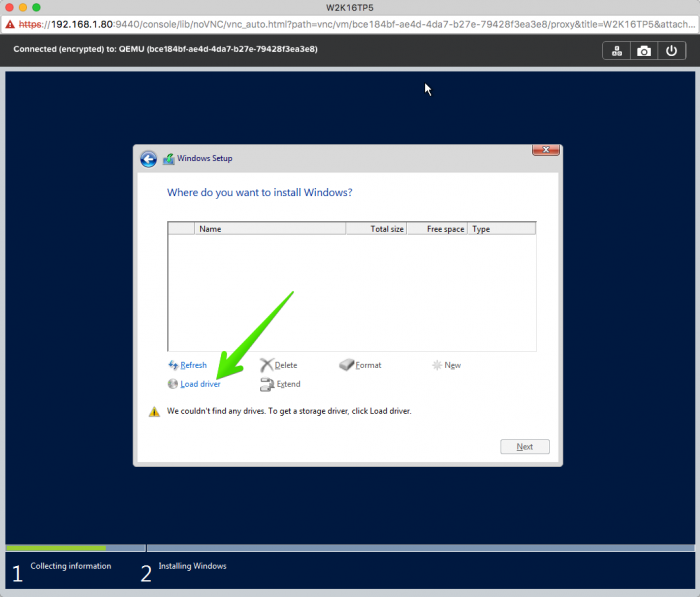Sort by the Type column header
Viewport: 700px width, 597px height.
point(502,229)
